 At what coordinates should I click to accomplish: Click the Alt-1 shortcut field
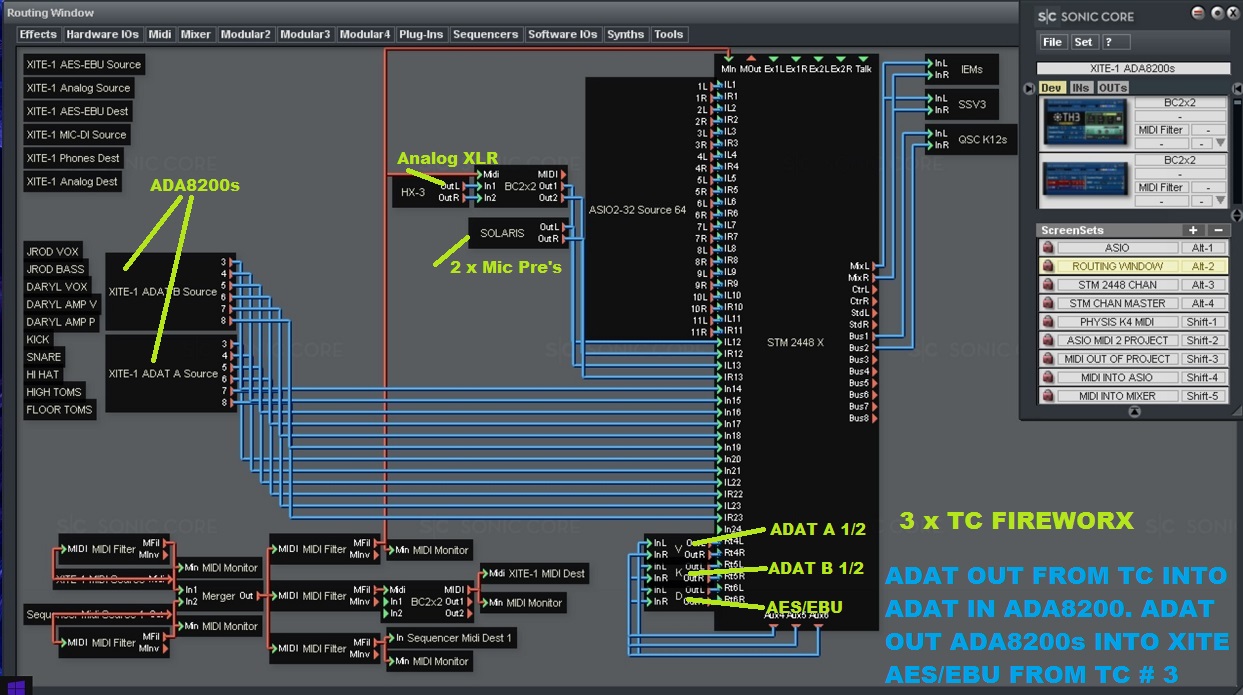tap(1202, 248)
